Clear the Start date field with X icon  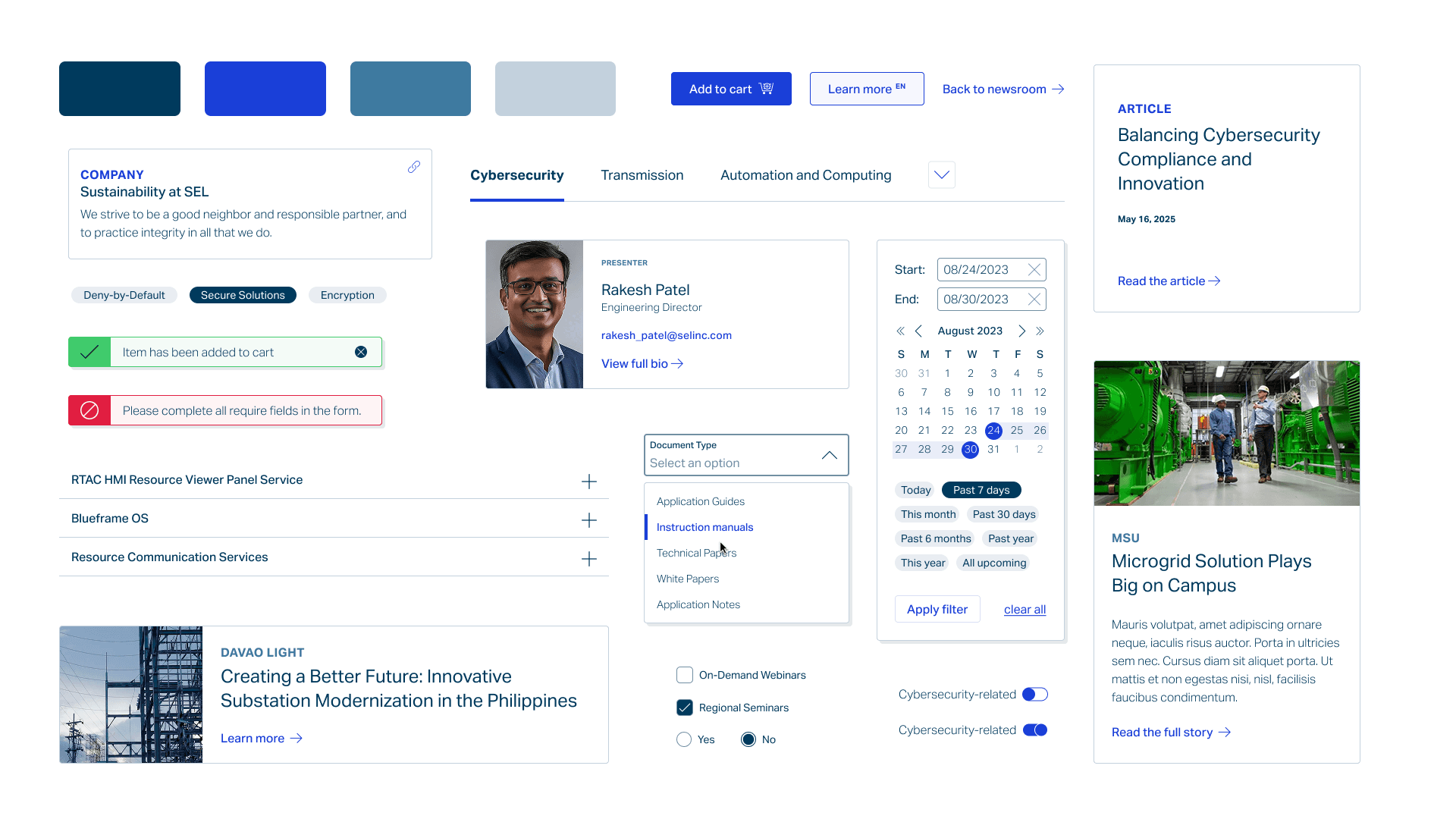click(x=1034, y=270)
